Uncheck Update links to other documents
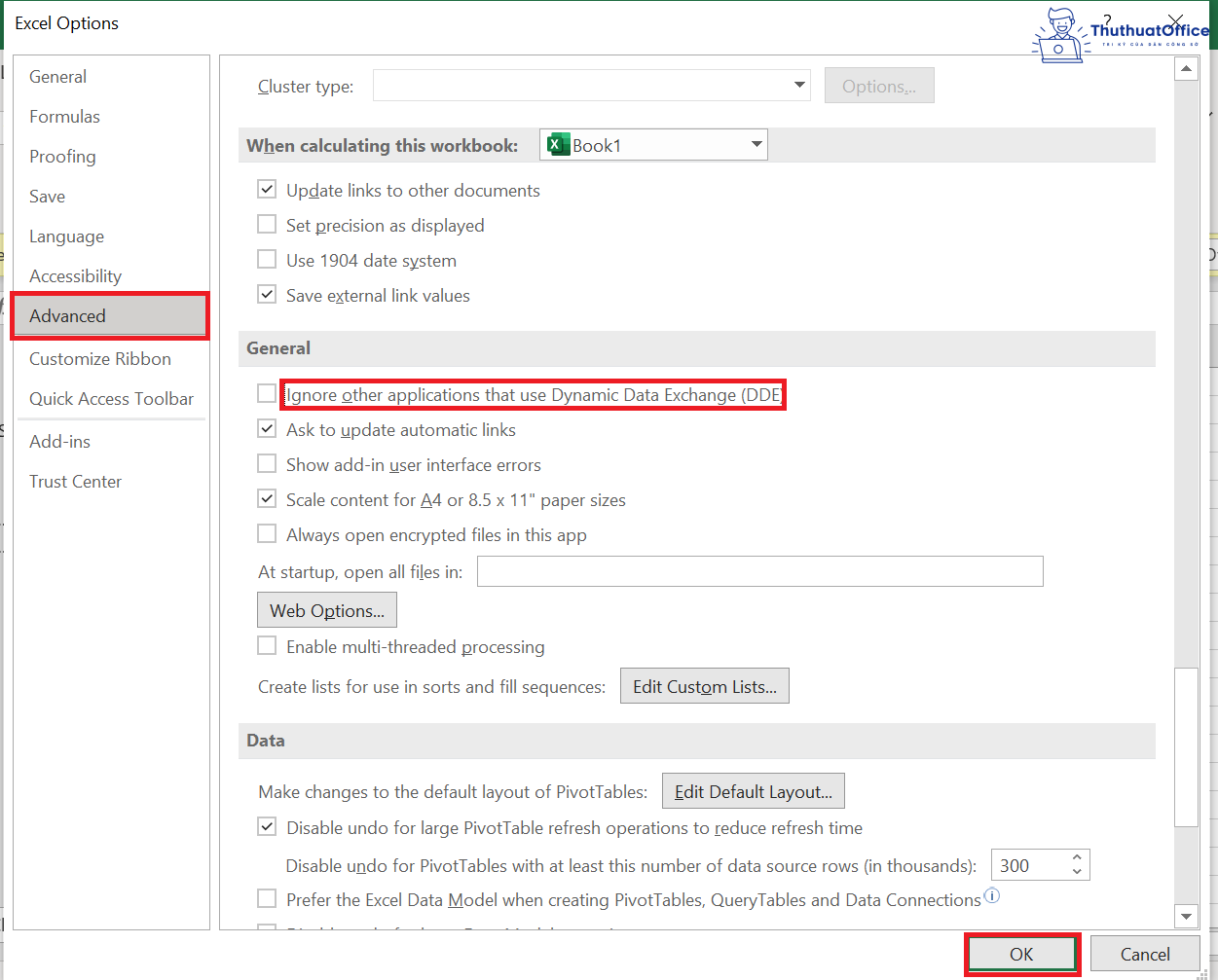 pyautogui.click(x=267, y=189)
